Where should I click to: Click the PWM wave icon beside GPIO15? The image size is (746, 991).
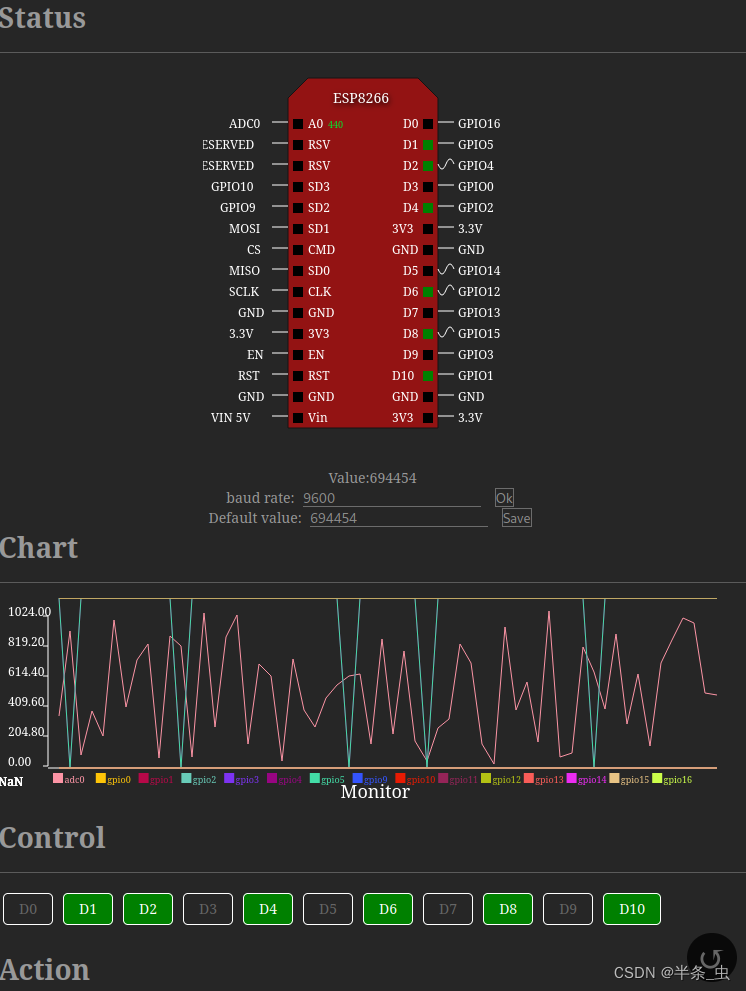[x=446, y=332]
